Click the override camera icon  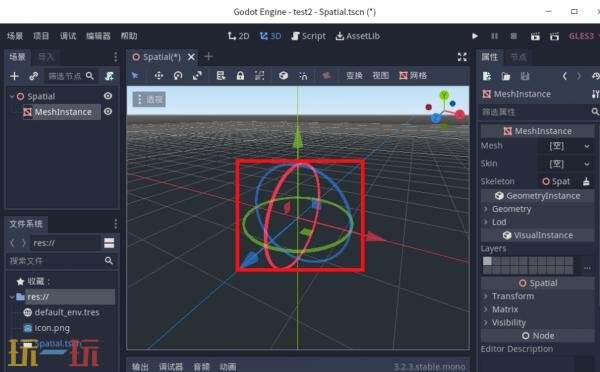pyautogui.click(x=326, y=75)
